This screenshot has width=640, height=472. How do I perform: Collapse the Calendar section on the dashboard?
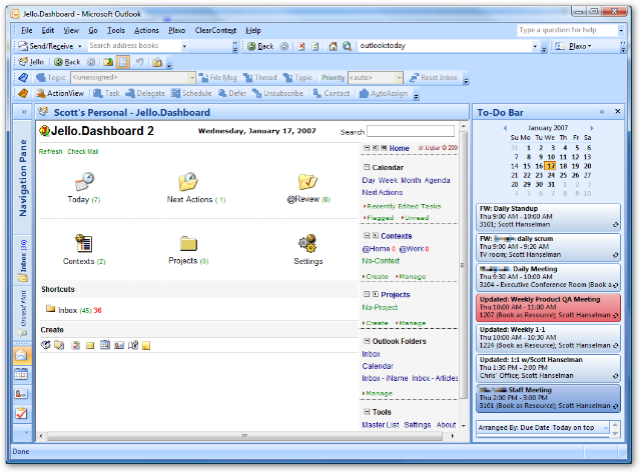point(367,167)
